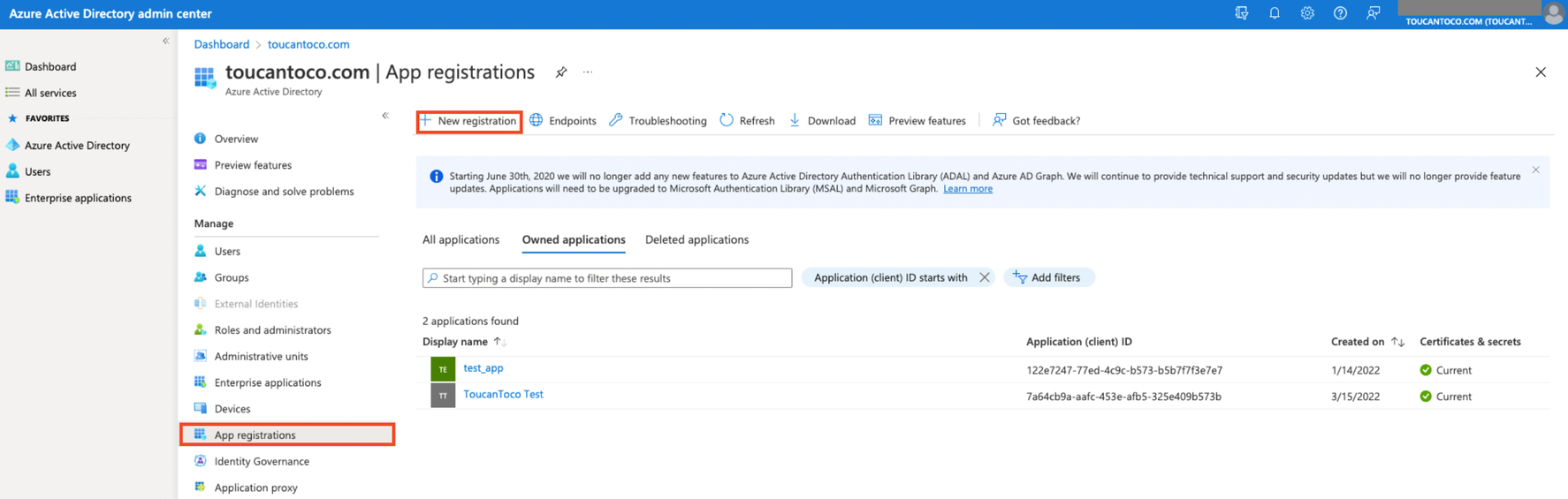Click the user account avatar
1568x499 pixels.
(1553, 12)
